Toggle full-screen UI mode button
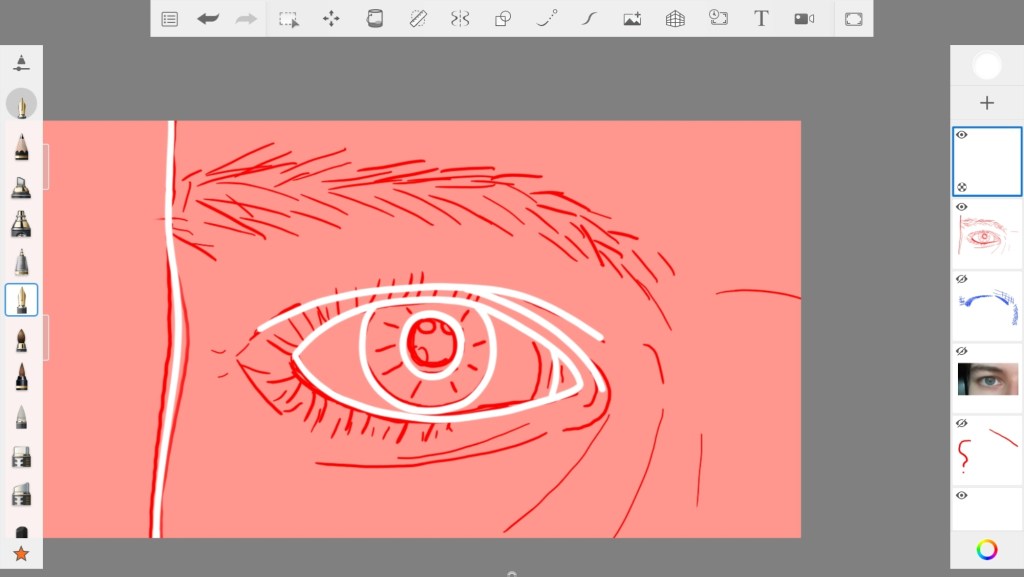The width and height of the screenshot is (1024, 577). click(853, 19)
